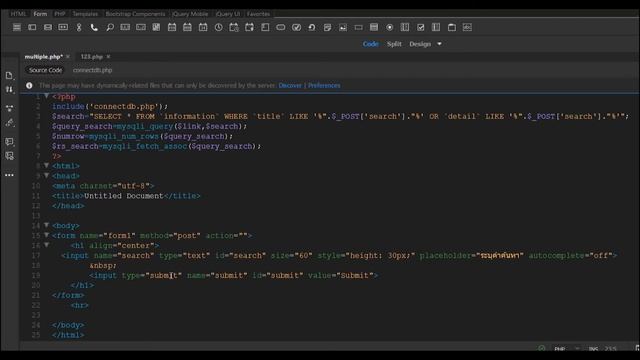The height and width of the screenshot is (360, 640).
Task: Close the 123.php document tab
Action: pyautogui.click(x=108, y=57)
